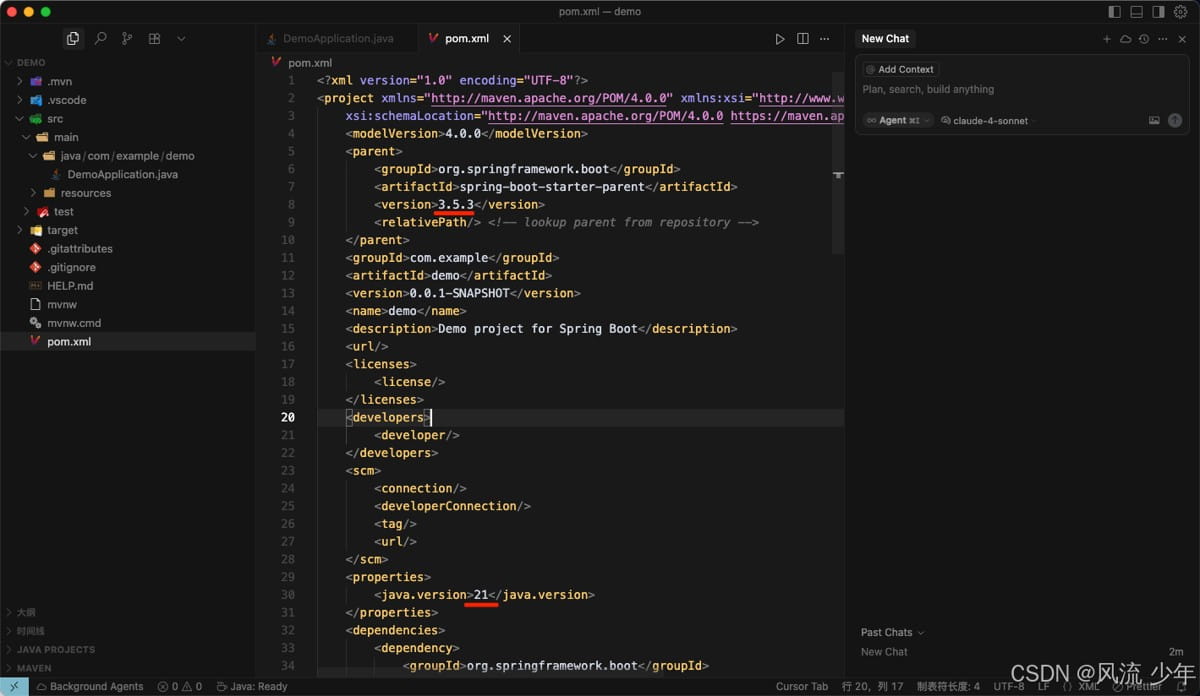Toggle the primary left sidebar
The height and width of the screenshot is (696, 1200).
[1115, 12]
